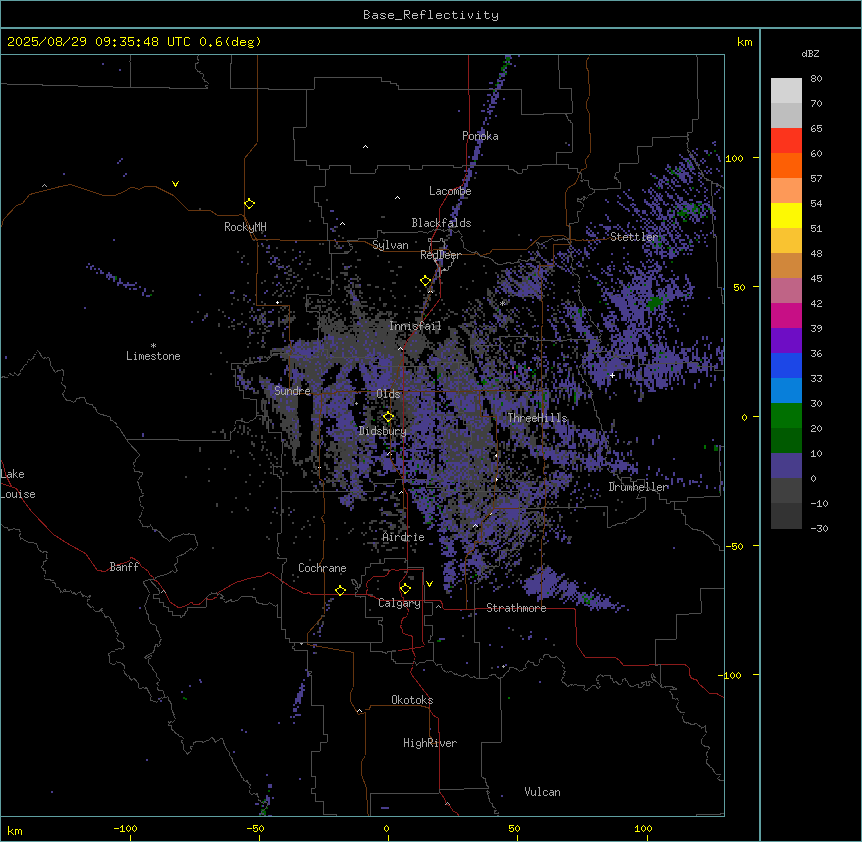Select the yellow V marker northwest of RockyMH

click(x=175, y=184)
